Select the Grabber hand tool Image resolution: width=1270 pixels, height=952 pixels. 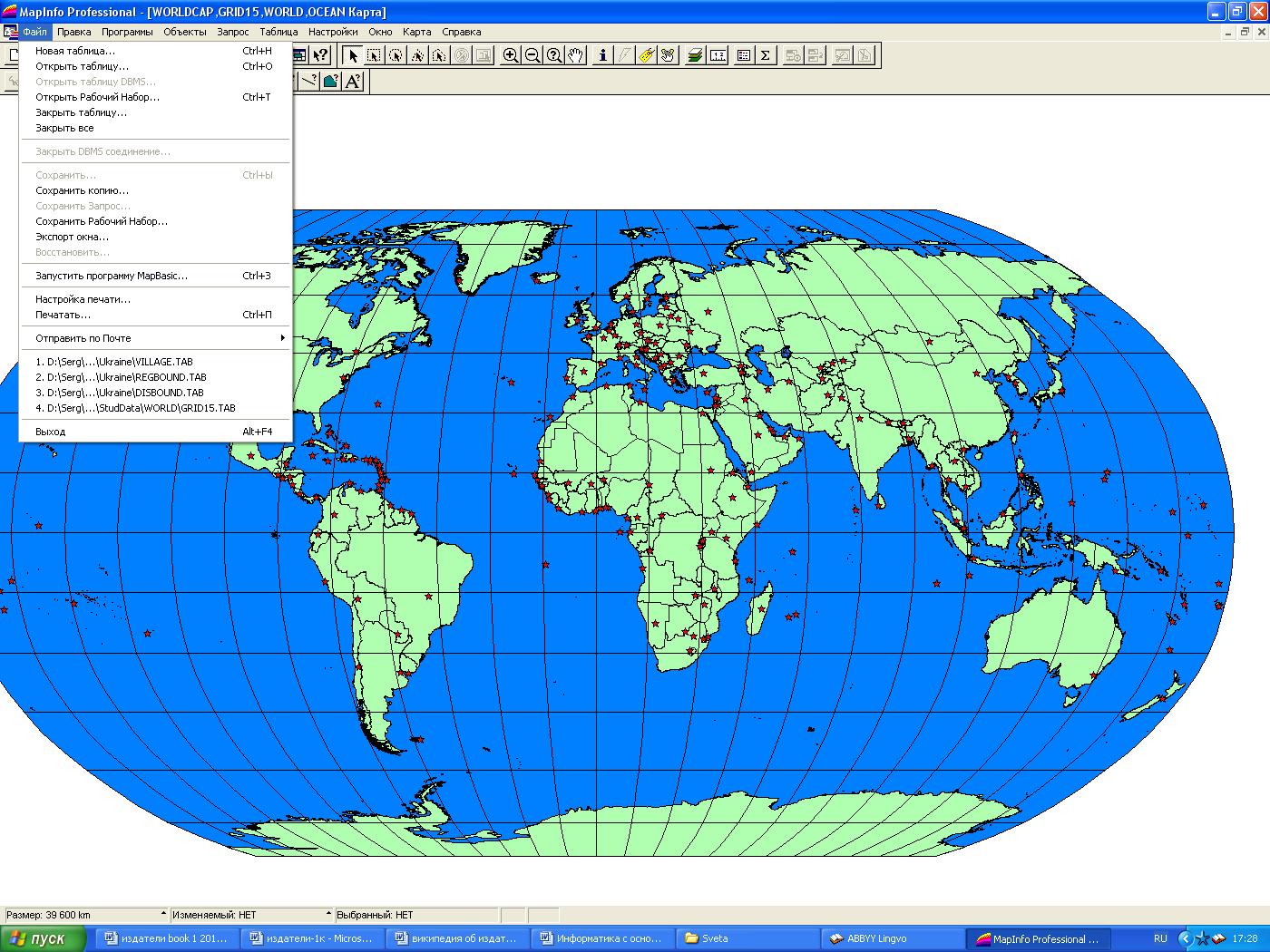[x=576, y=55]
